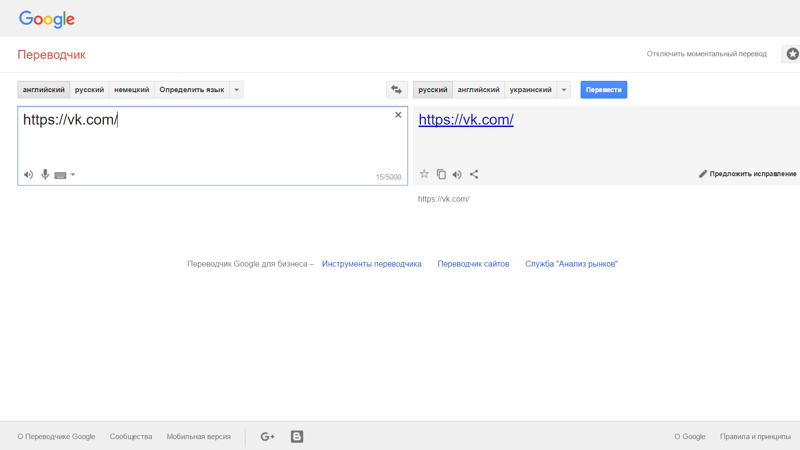The height and width of the screenshot is (450, 800).
Task: Open Мобильная версия footer link
Action: point(198,437)
